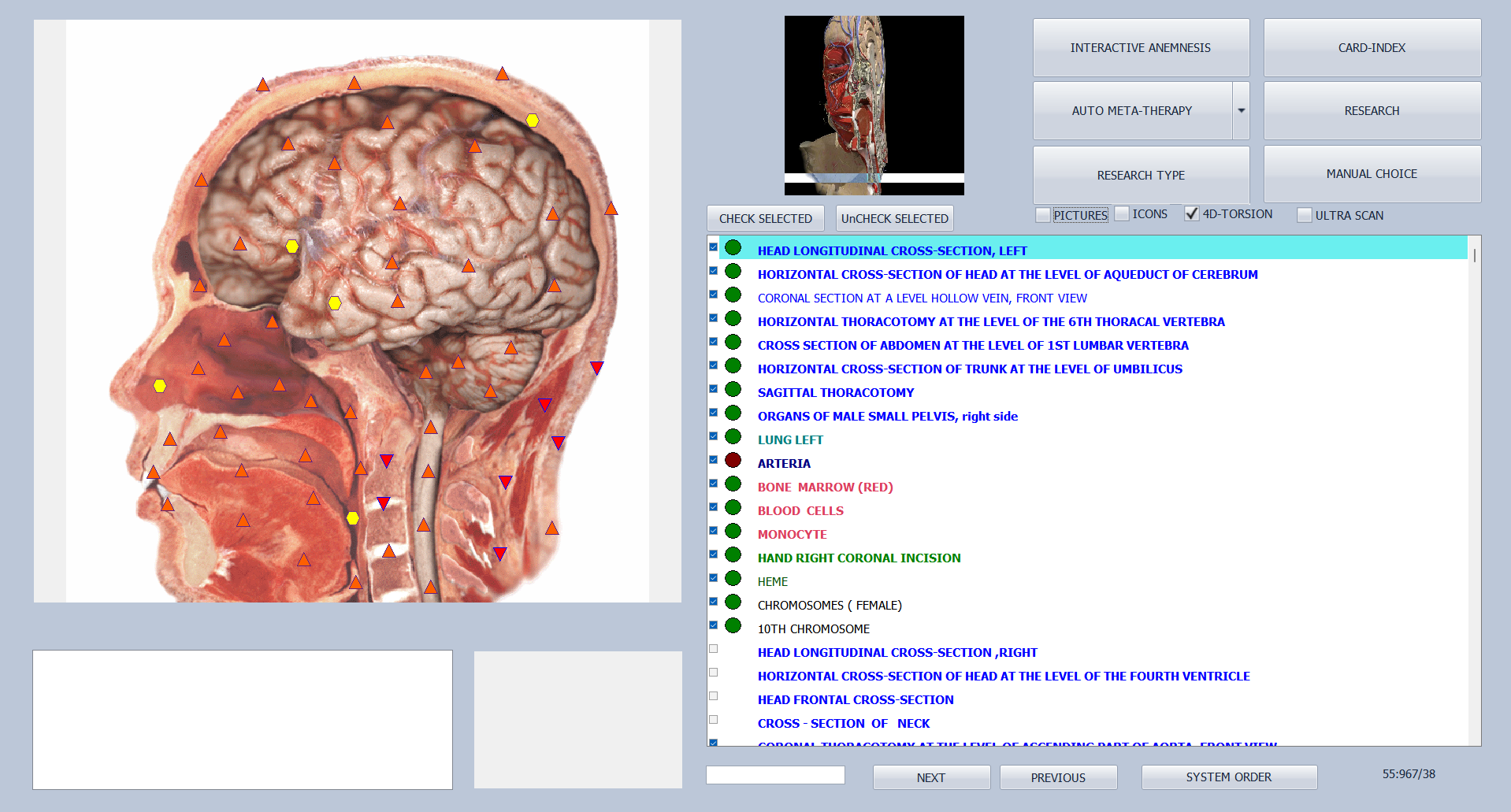This screenshot has width=1511, height=812.
Task: Click green circle next to MONOCYTE
Action: point(733,531)
